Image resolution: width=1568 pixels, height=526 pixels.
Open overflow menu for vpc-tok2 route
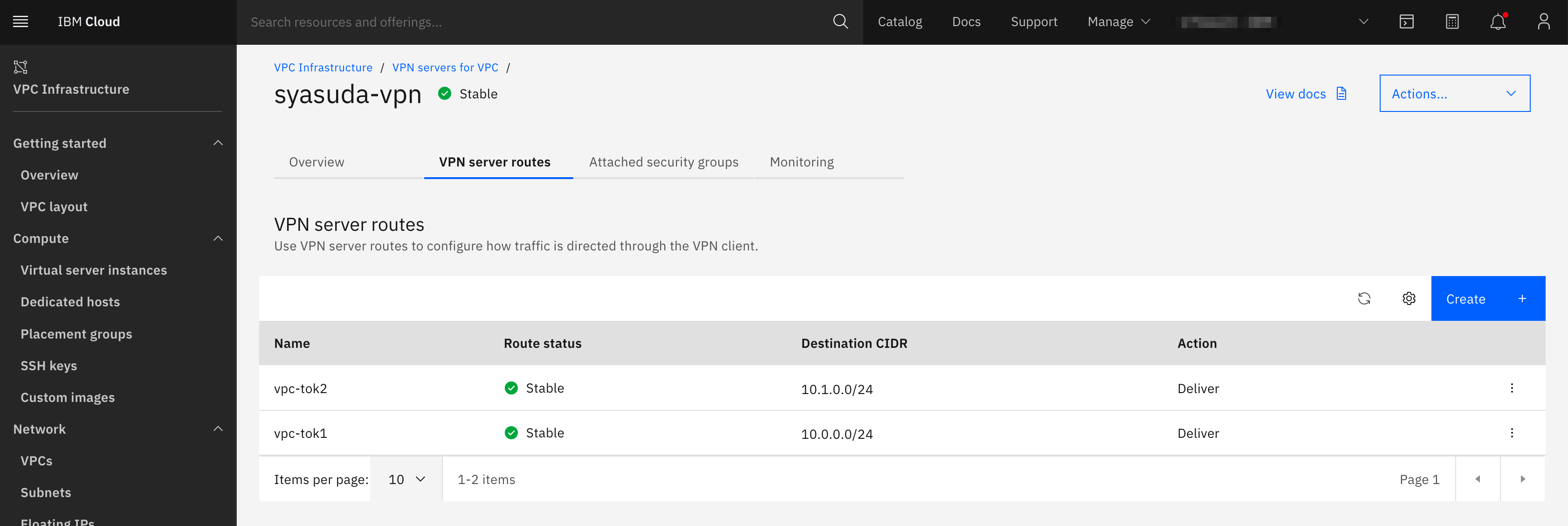tap(1512, 388)
